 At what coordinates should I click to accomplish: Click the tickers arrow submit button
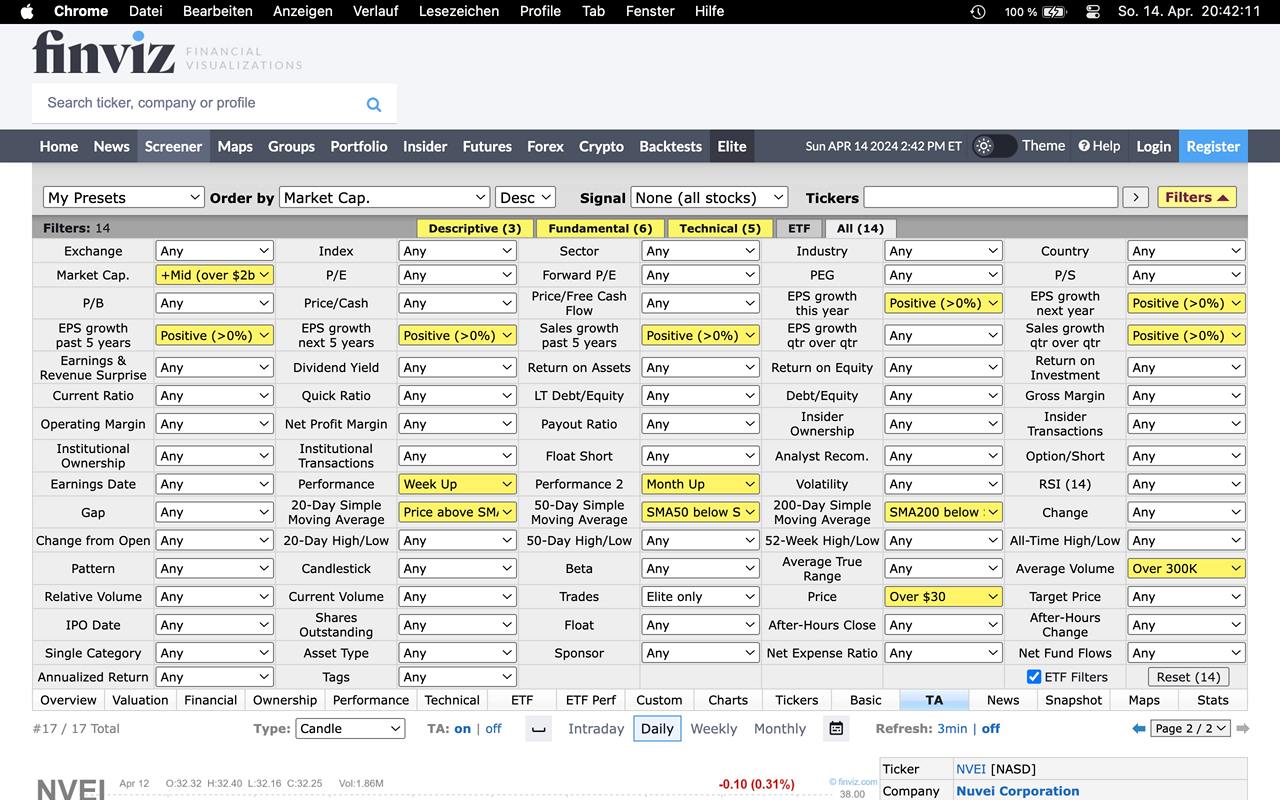tap(1135, 198)
